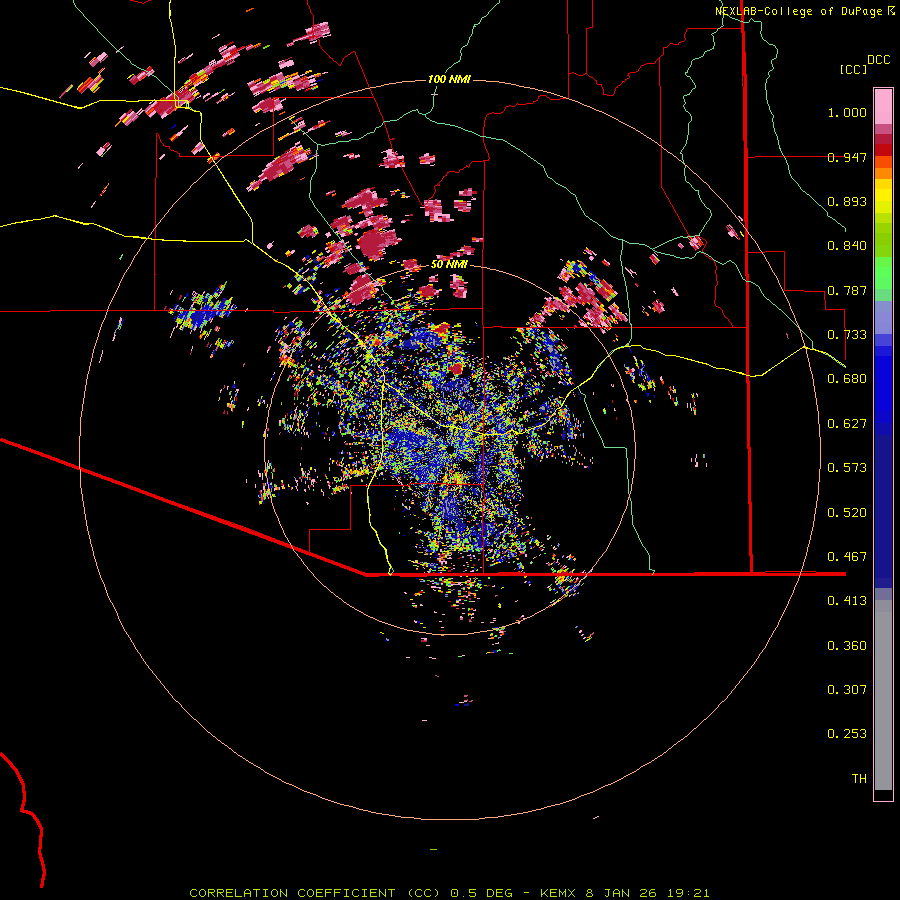Click the 0.893 color scale value
Screen dimensions: 900x900
(x=847, y=201)
